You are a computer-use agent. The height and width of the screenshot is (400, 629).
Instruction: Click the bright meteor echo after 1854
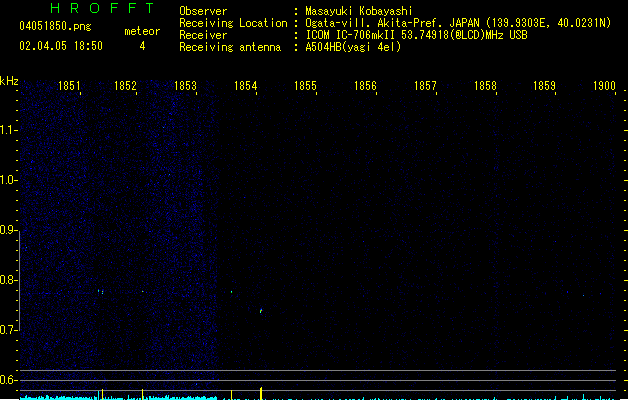pos(261,311)
